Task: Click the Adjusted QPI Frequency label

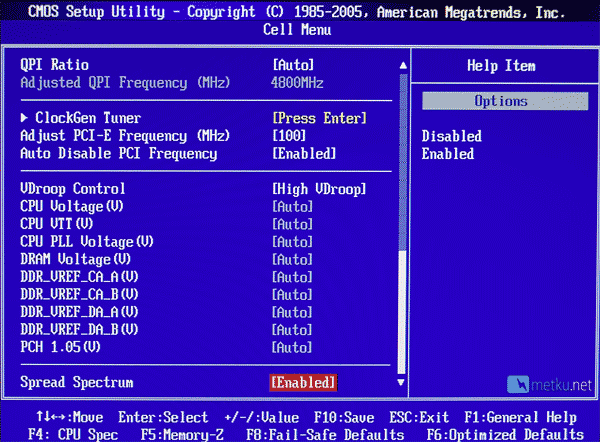Action: pos(125,83)
